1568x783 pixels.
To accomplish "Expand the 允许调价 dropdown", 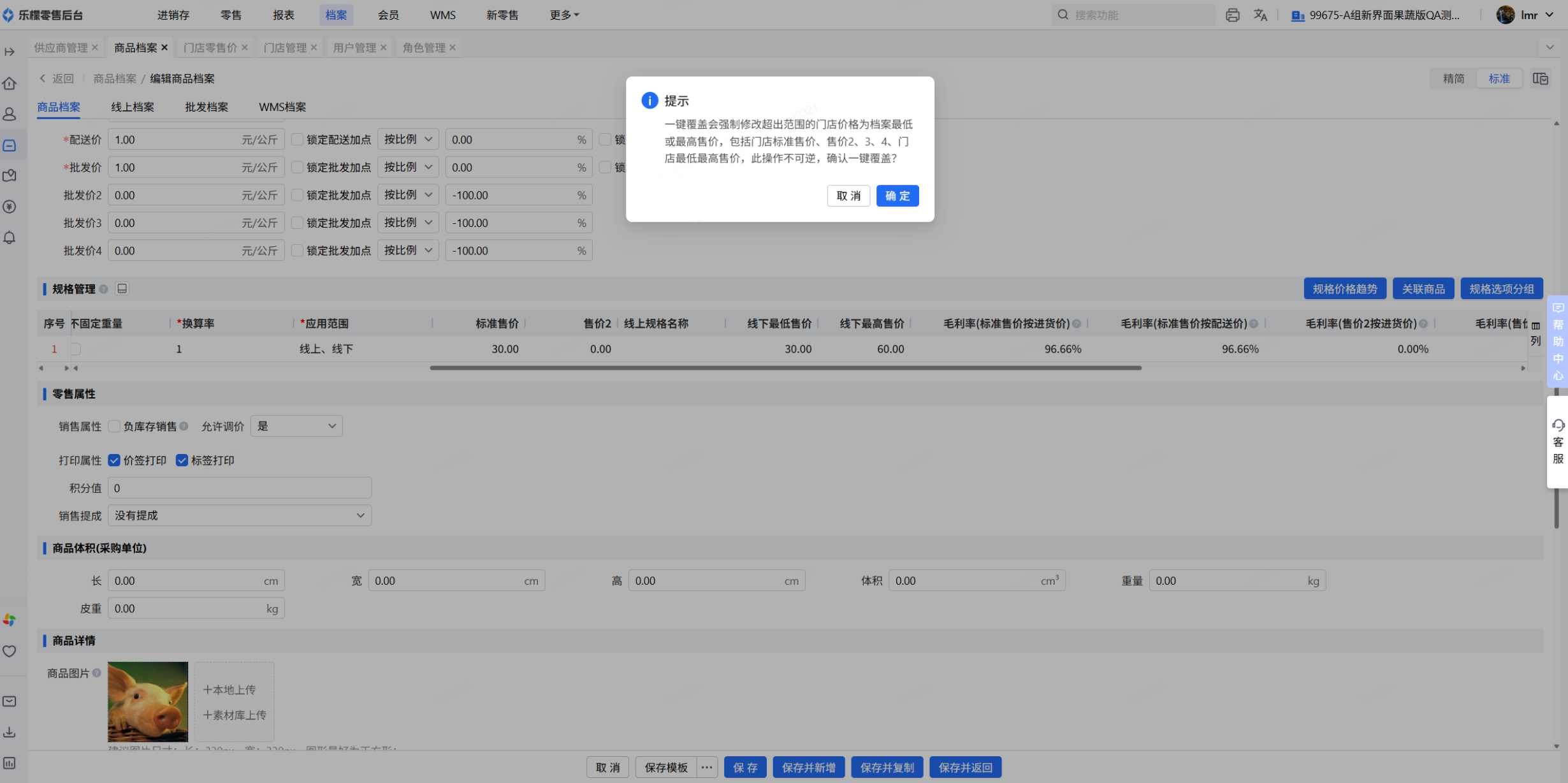I will (296, 426).
